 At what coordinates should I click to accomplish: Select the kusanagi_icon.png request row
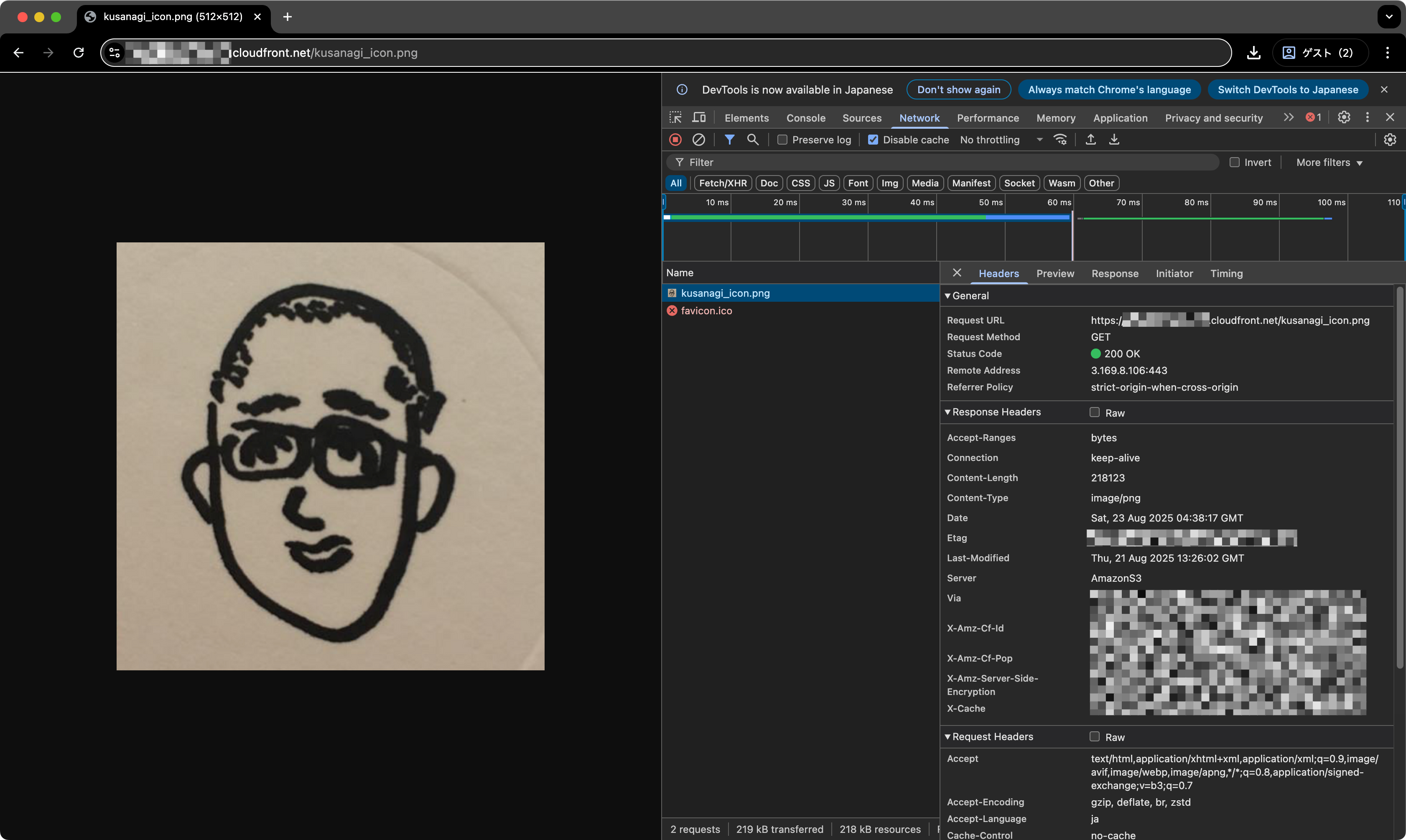(x=800, y=293)
